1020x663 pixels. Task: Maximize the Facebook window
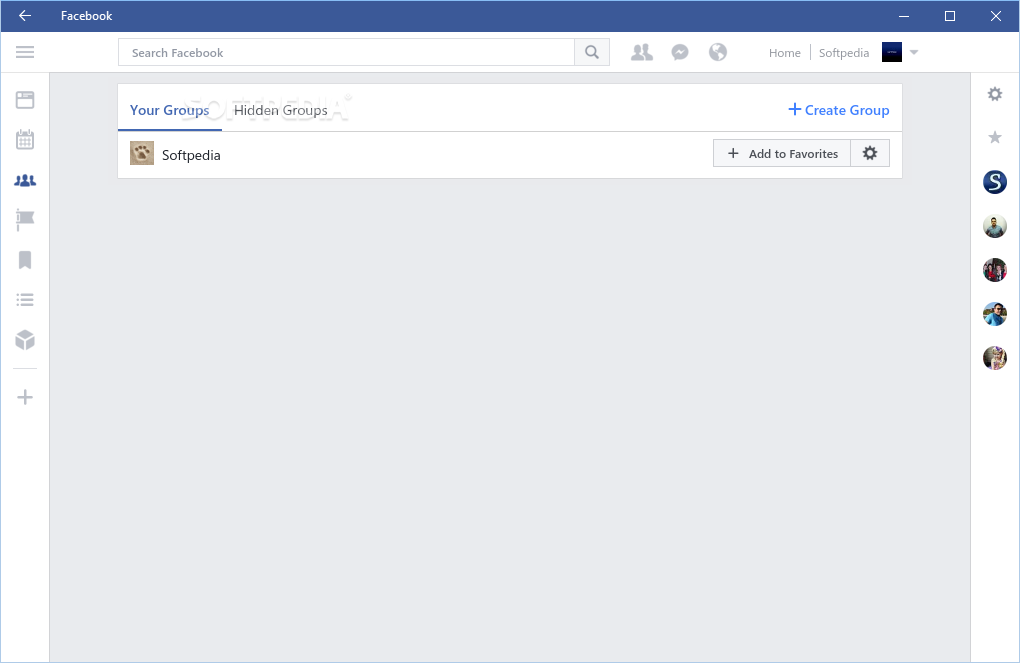tap(950, 16)
